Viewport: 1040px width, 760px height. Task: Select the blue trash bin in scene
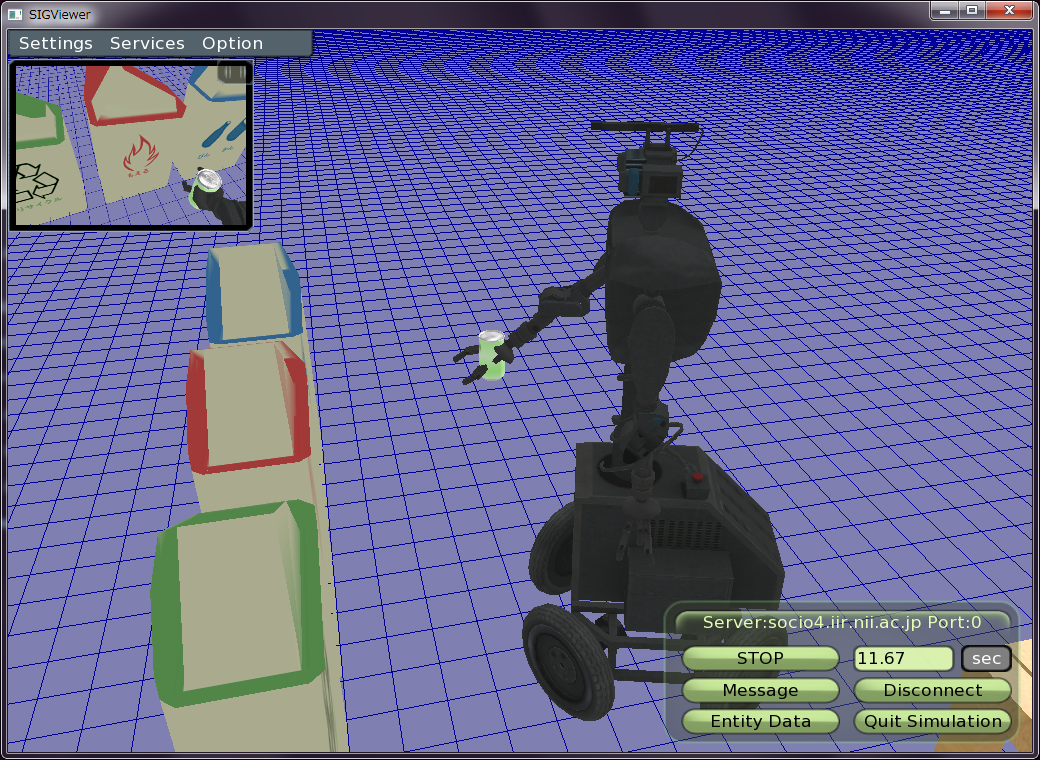[x=251, y=295]
